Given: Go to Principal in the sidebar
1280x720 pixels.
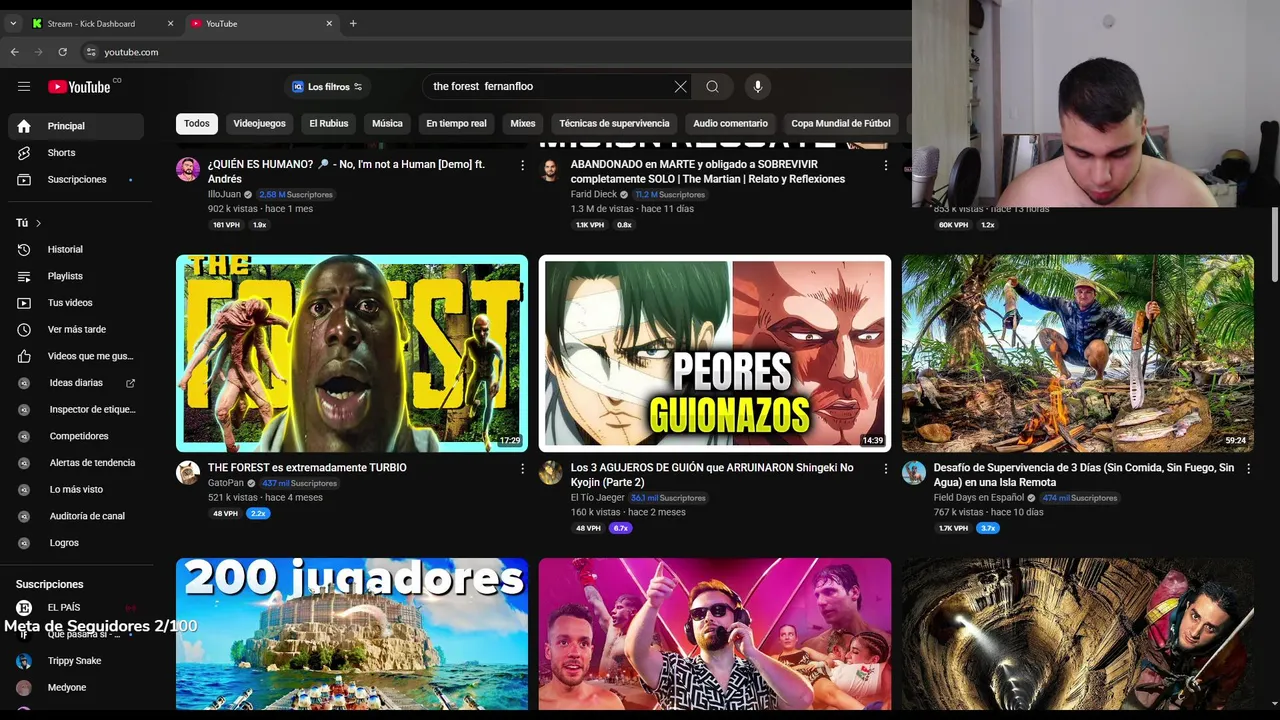Looking at the screenshot, I should coord(76,126).
